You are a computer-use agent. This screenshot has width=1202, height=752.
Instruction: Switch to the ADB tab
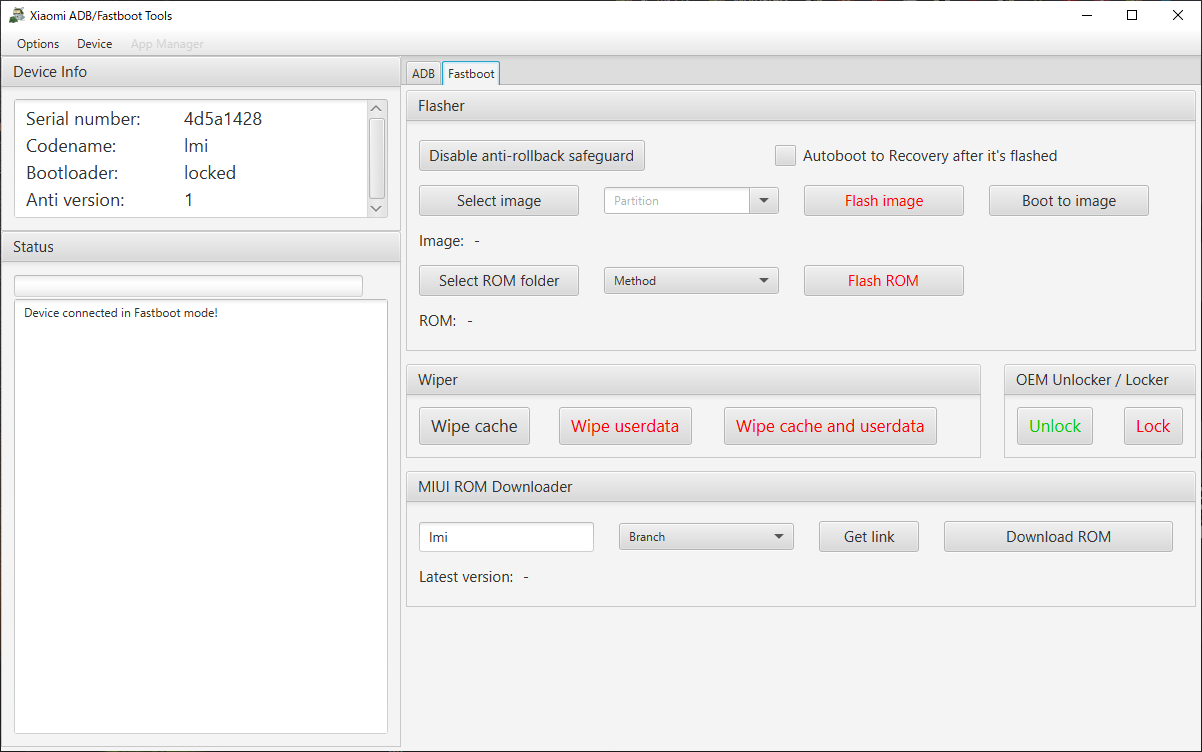click(423, 73)
